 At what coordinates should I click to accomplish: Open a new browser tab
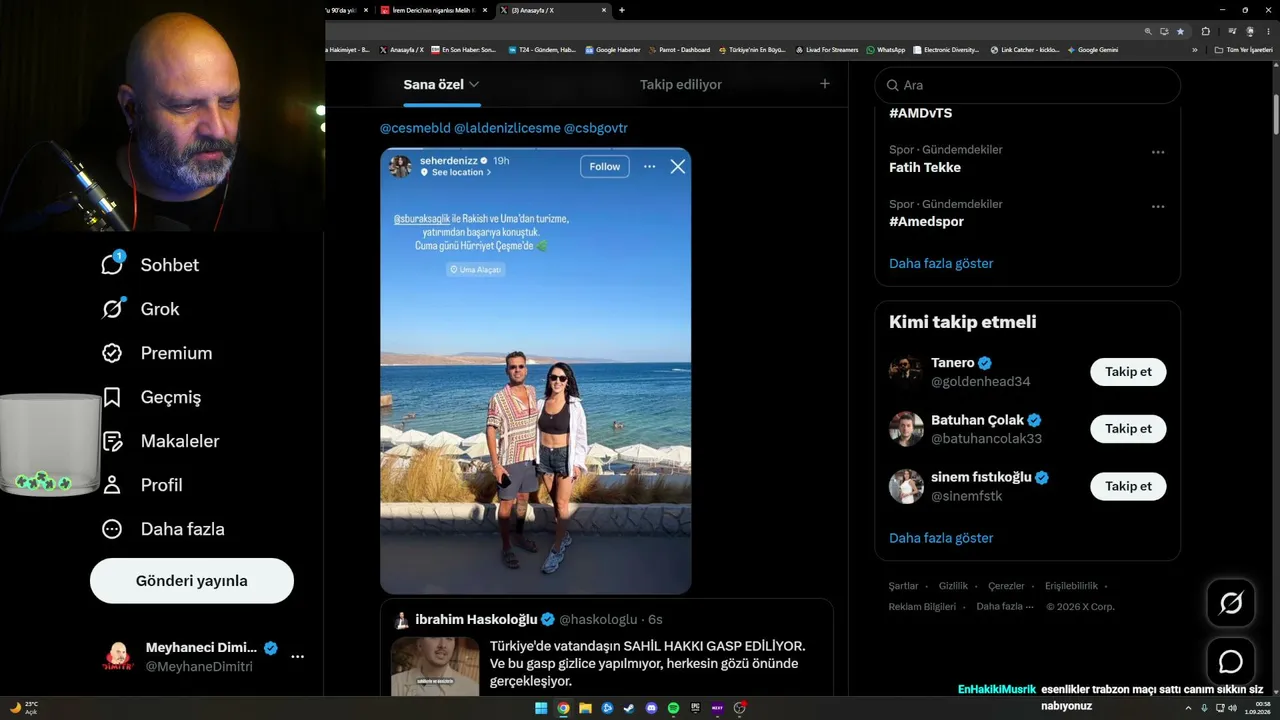(x=622, y=10)
